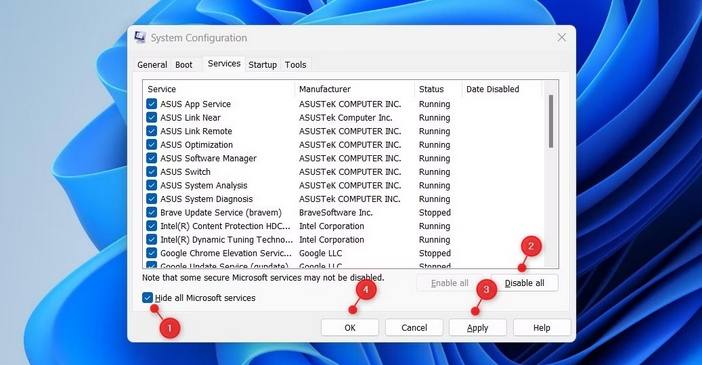
Task: Click the Cancel button
Action: coord(414,327)
